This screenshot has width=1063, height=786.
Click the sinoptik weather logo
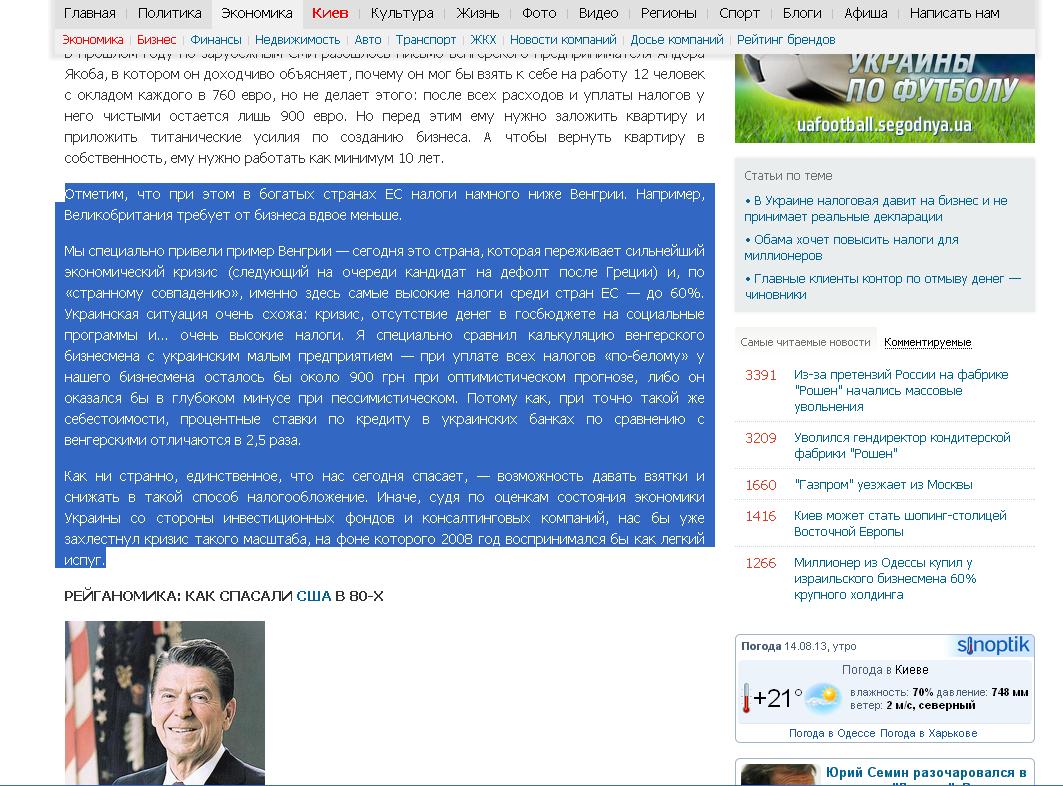click(993, 646)
